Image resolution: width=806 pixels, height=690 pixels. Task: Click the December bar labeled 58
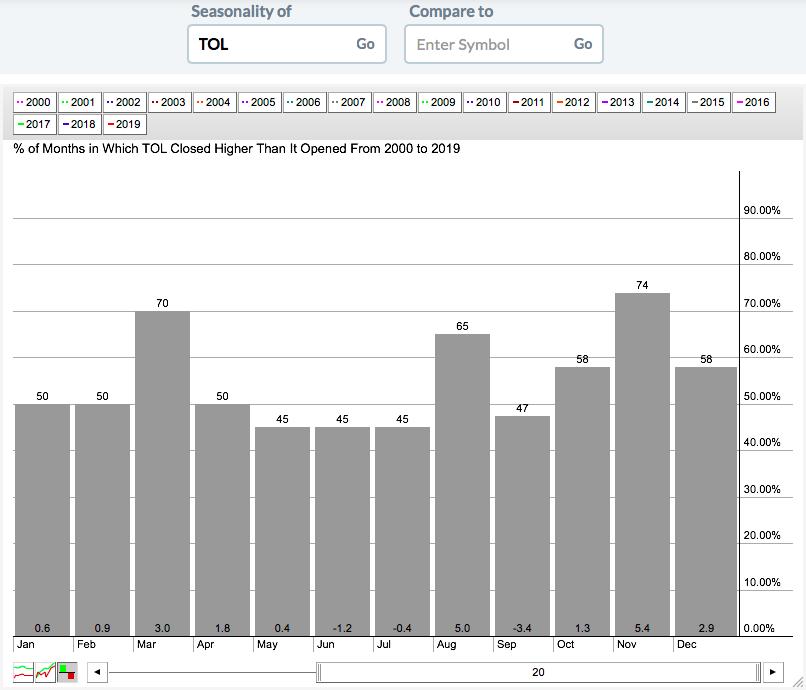(706, 501)
